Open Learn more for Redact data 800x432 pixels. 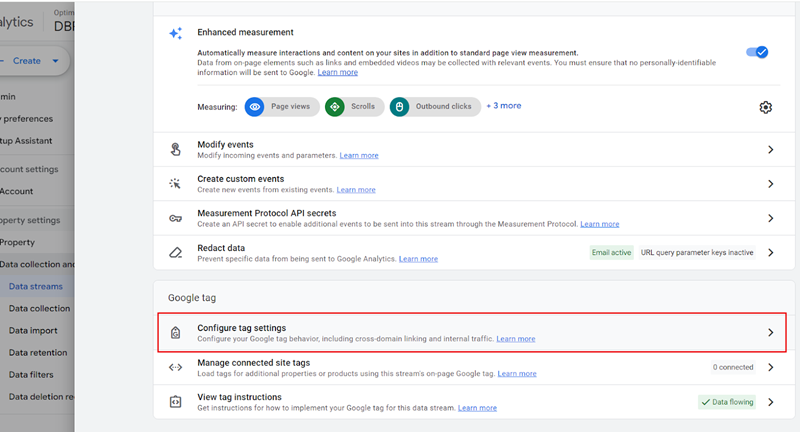(418, 259)
